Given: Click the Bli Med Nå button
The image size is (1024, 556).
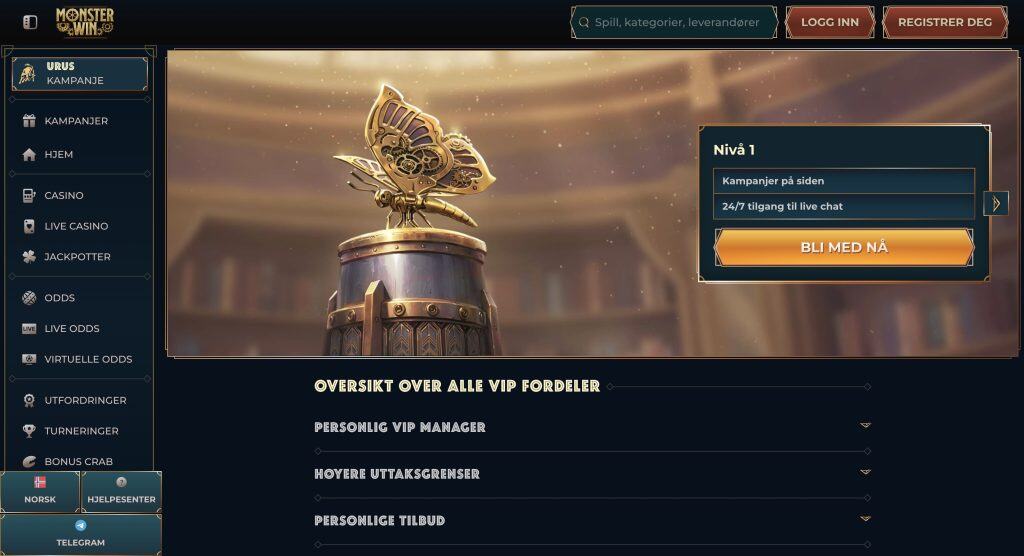Looking at the screenshot, I should (x=844, y=248).
